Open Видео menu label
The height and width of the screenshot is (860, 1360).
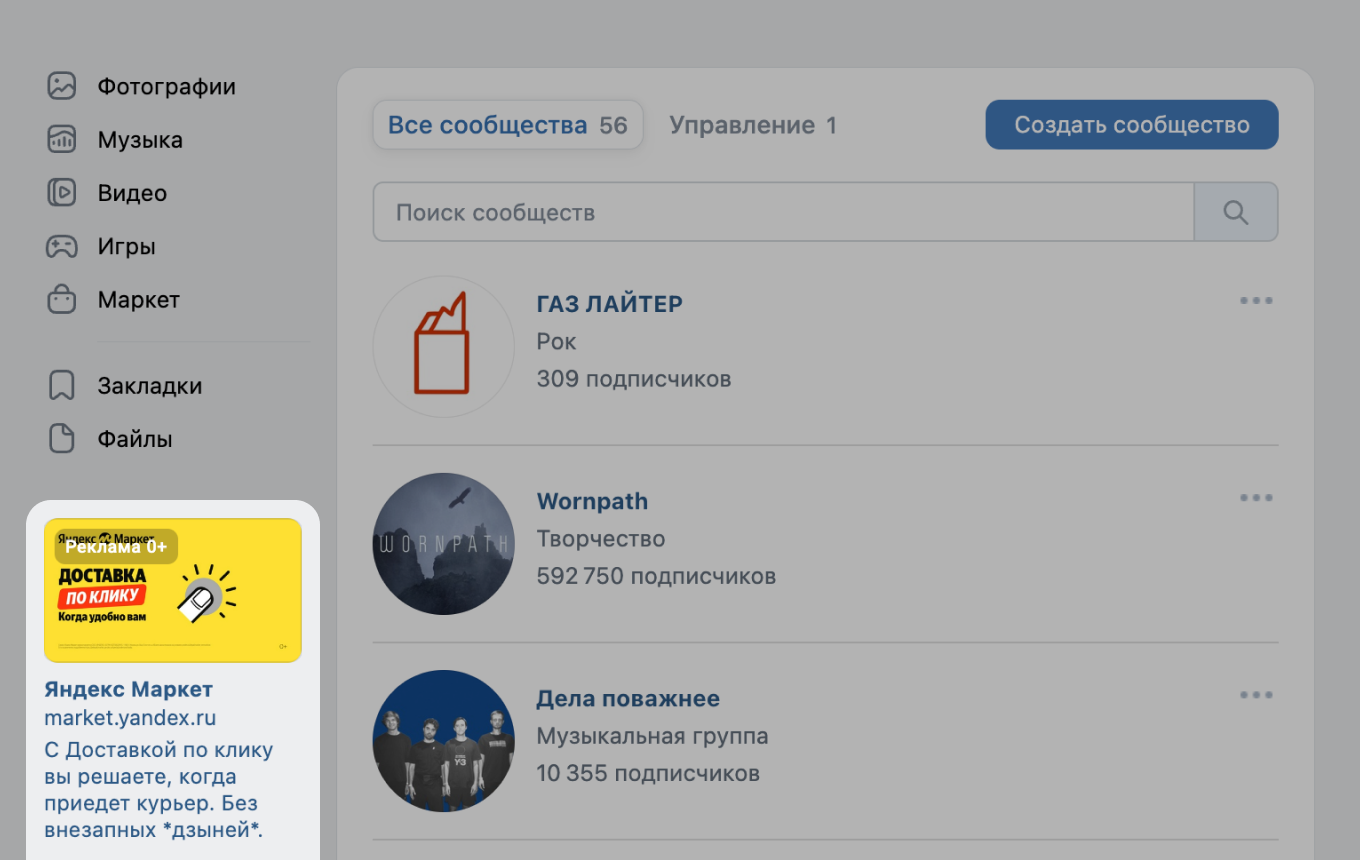[132, 193]
